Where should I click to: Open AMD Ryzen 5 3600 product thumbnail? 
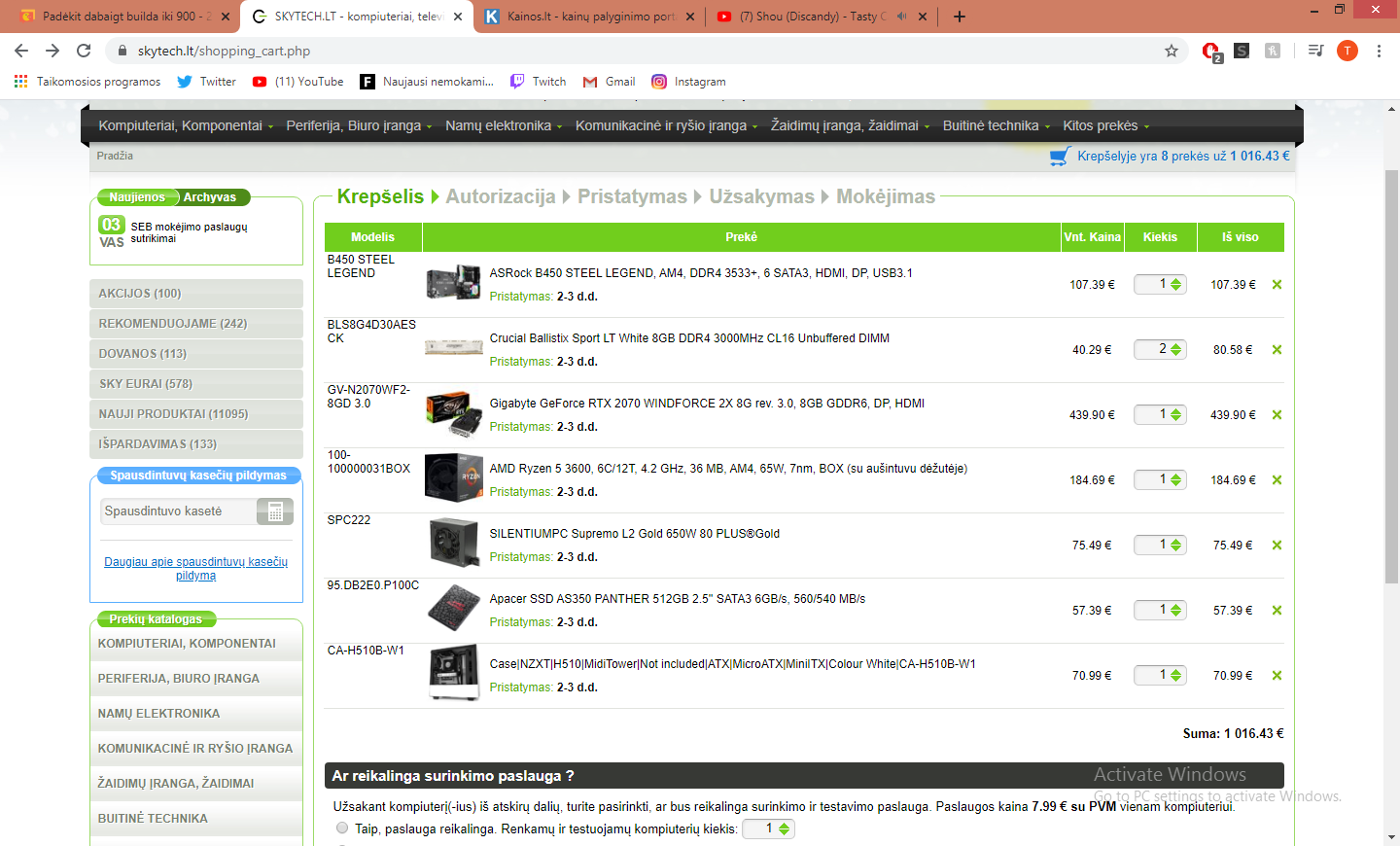[x=453, y=477]
